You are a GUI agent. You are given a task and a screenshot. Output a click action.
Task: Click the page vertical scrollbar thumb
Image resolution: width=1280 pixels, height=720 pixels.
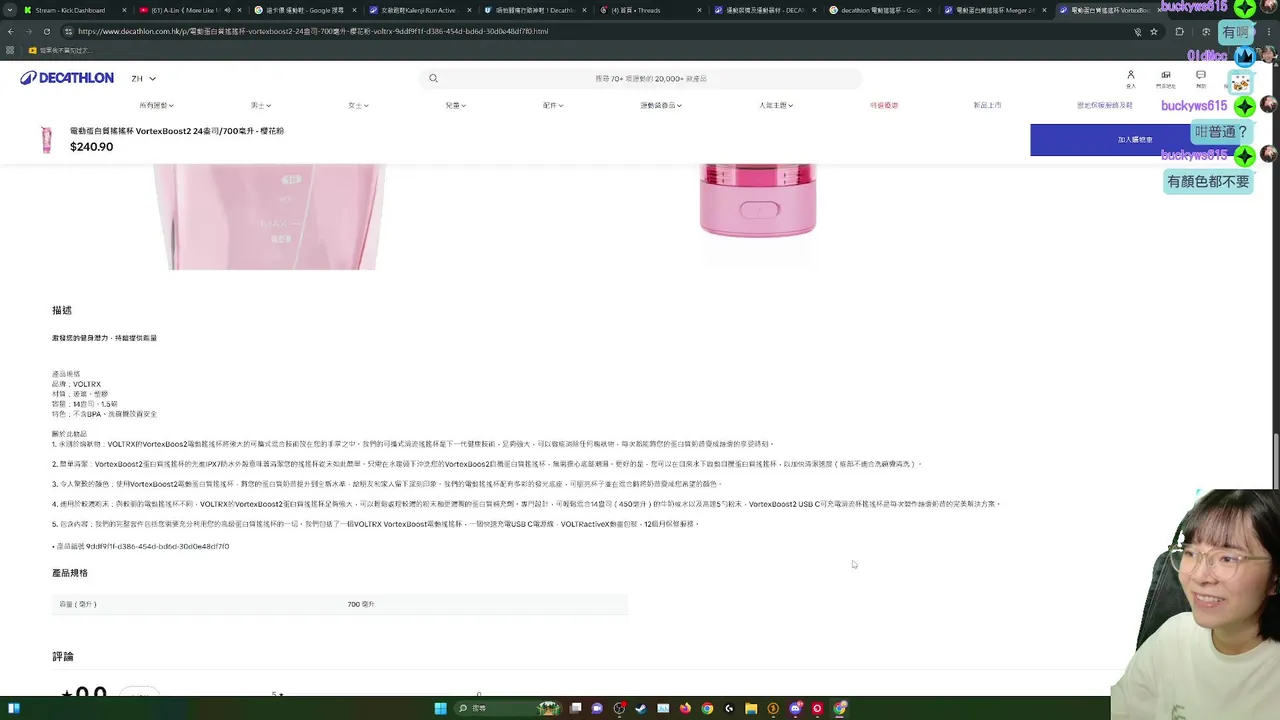pyautogui.click(x=1276, y=459)
